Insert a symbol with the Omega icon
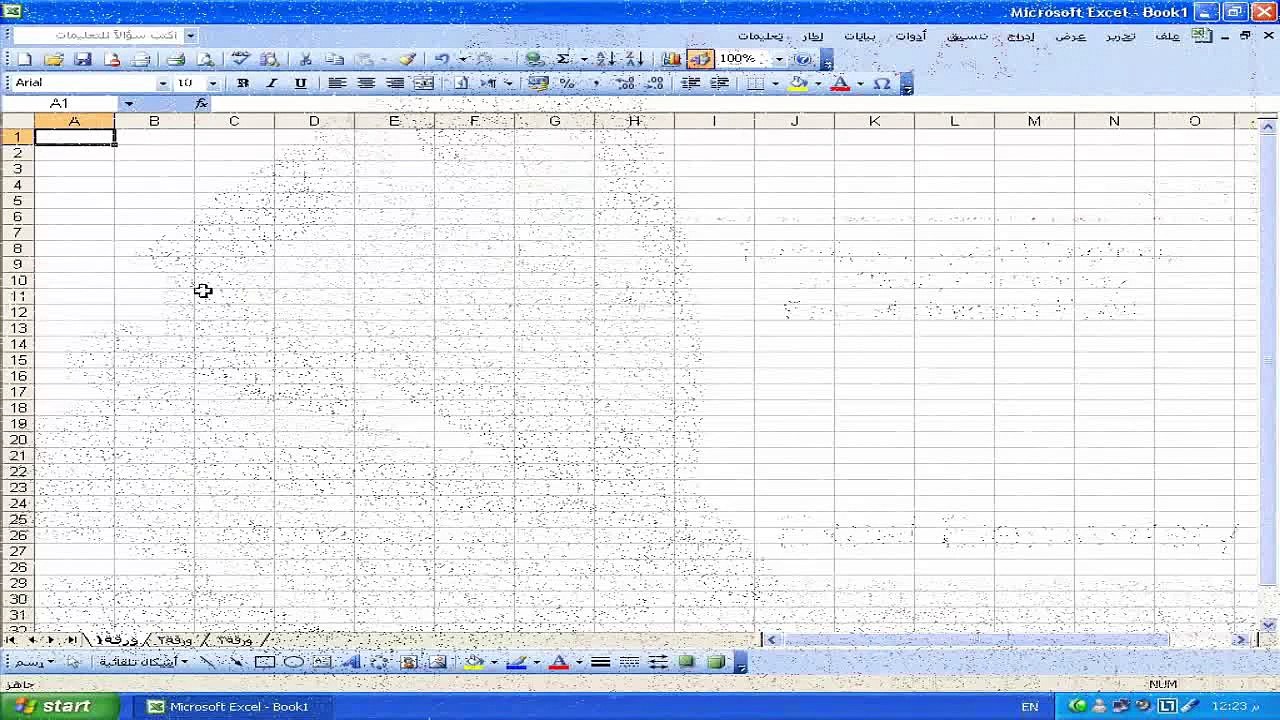 [881, 84]
